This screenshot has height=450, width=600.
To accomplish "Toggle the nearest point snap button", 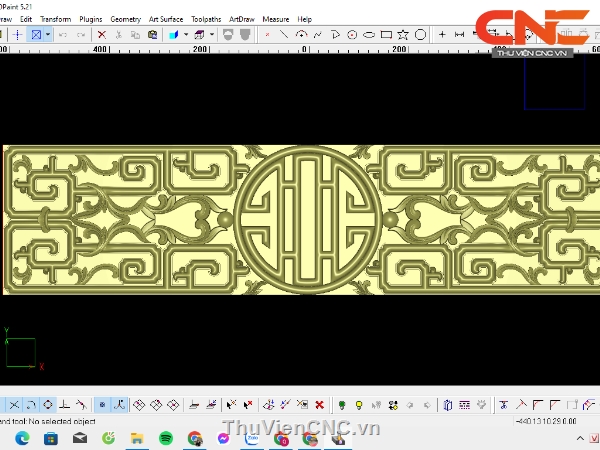I will [x=82, y=405].
